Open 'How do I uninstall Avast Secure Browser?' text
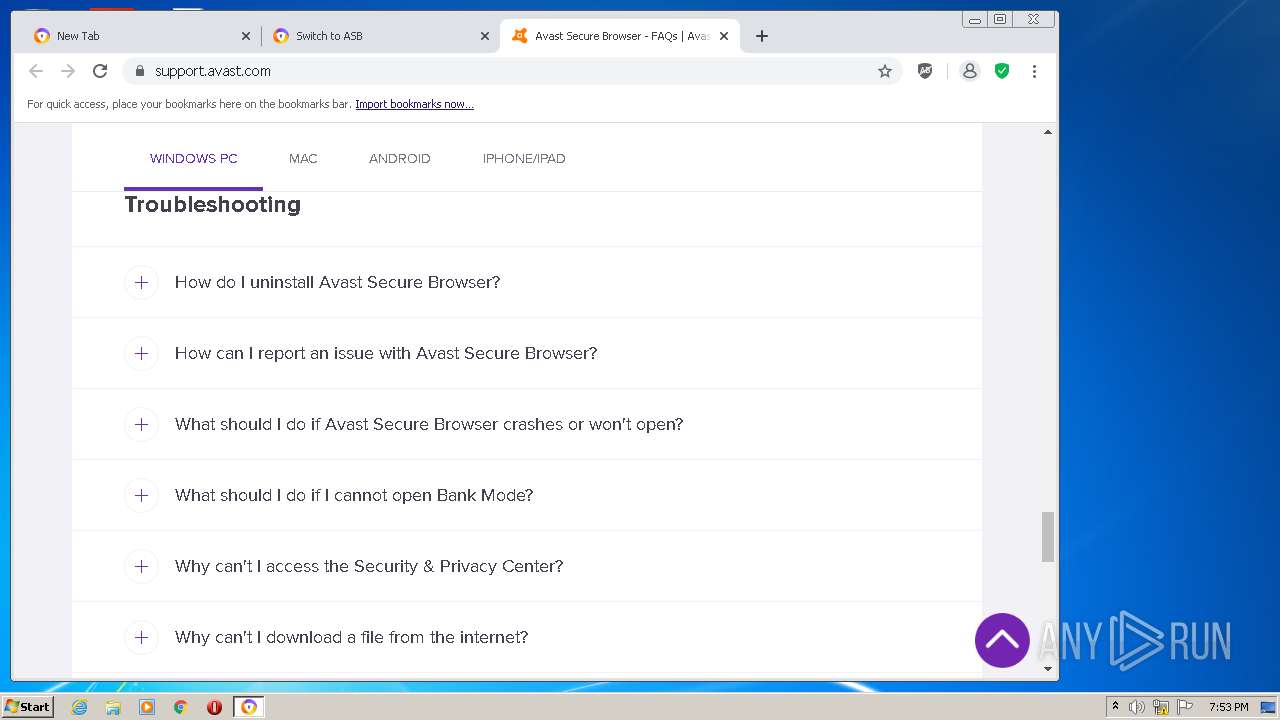The width and height of the screenshot is (1280, 720). [337, 282]
